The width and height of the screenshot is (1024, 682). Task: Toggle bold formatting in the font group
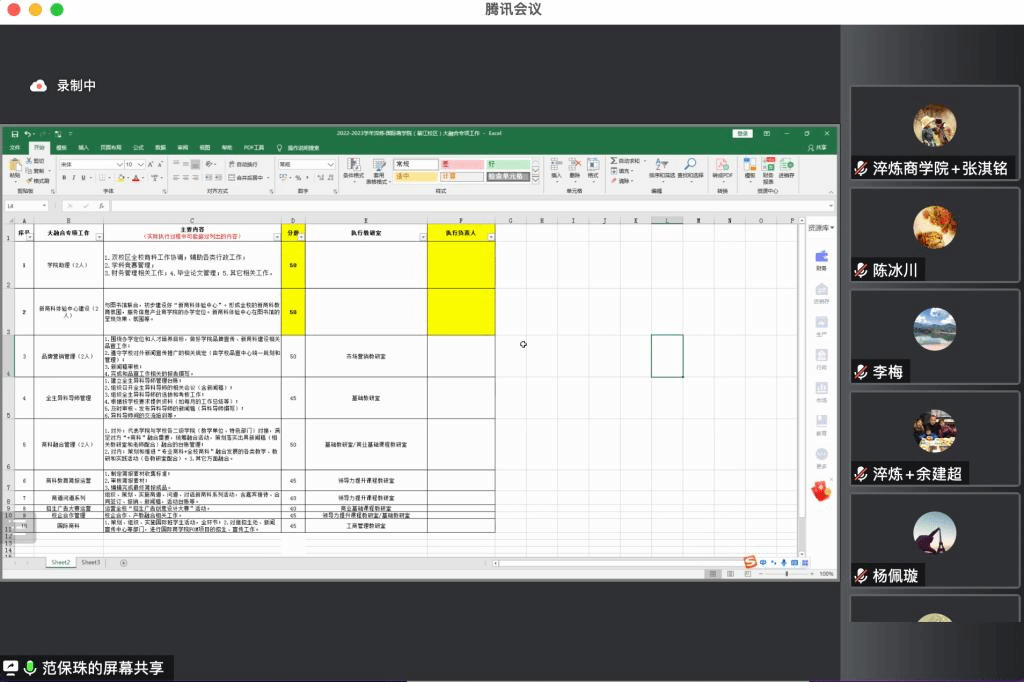point(63,178)
